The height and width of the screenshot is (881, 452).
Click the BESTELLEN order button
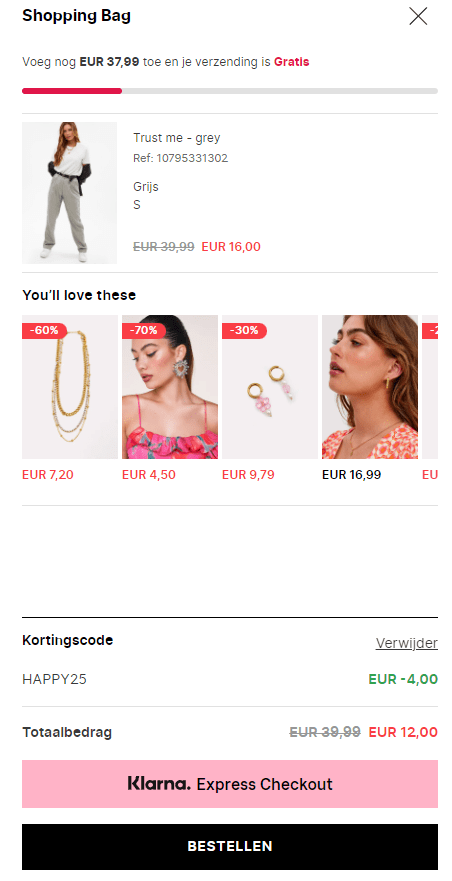point(230,847)
